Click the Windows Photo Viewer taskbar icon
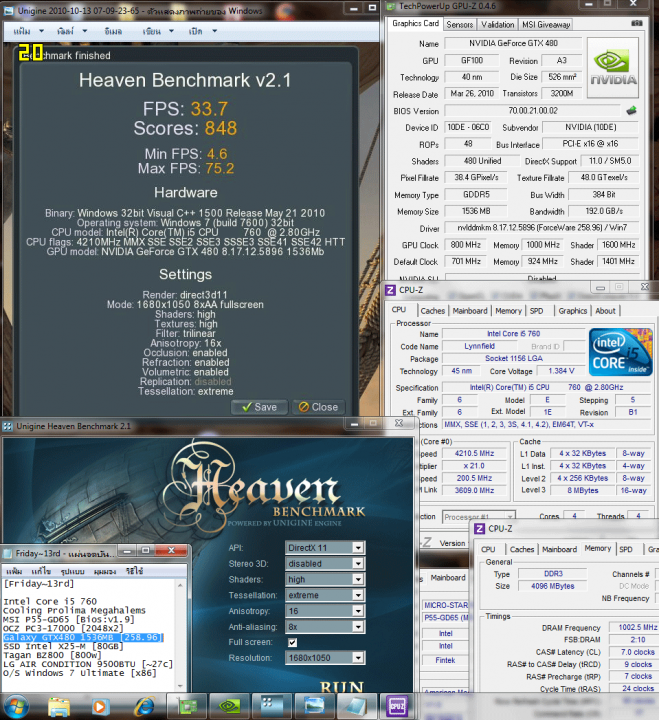The image size is (659, 720). tap(314, 706)
